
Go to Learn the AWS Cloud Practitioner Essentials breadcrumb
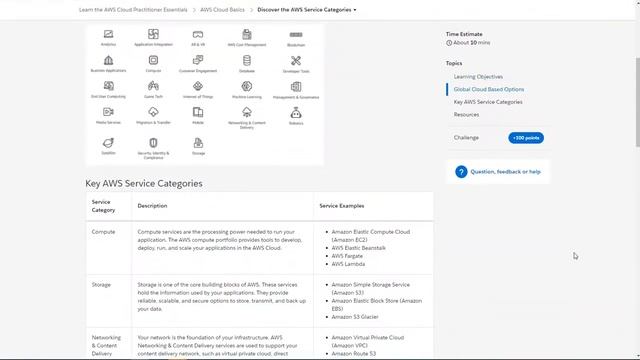[x=133, y=9]
